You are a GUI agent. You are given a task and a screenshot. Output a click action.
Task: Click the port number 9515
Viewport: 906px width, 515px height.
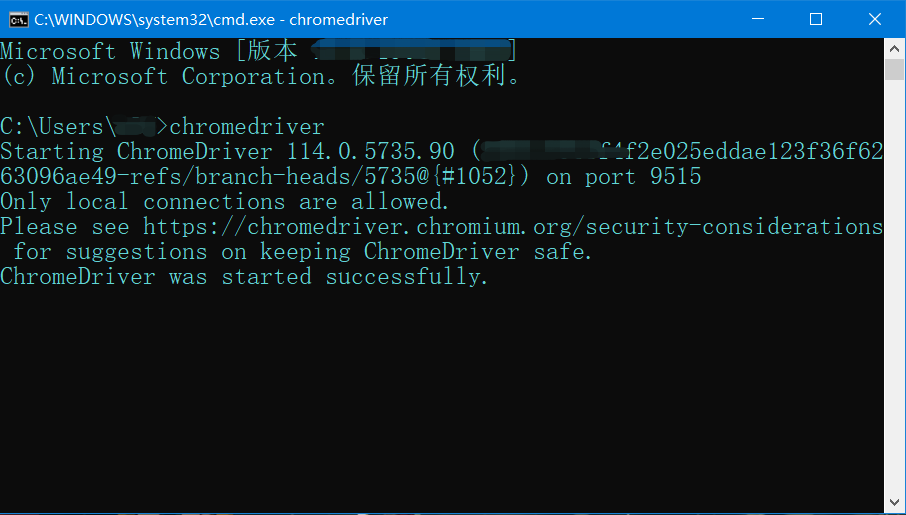pos(675,177)
